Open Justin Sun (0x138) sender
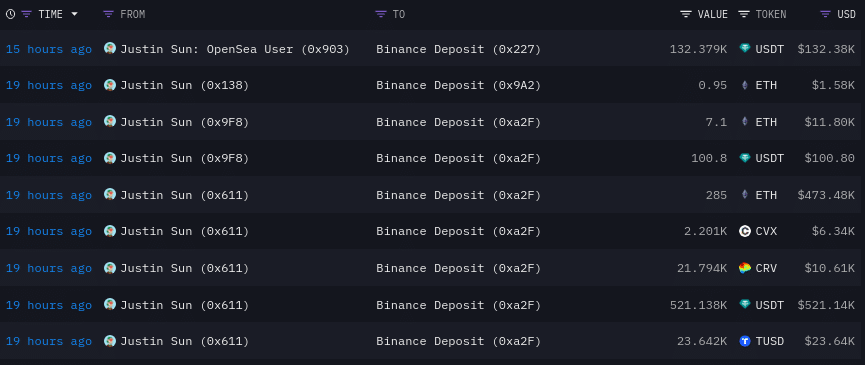Screen dimensions: 865x365 (x=184, y=85)
